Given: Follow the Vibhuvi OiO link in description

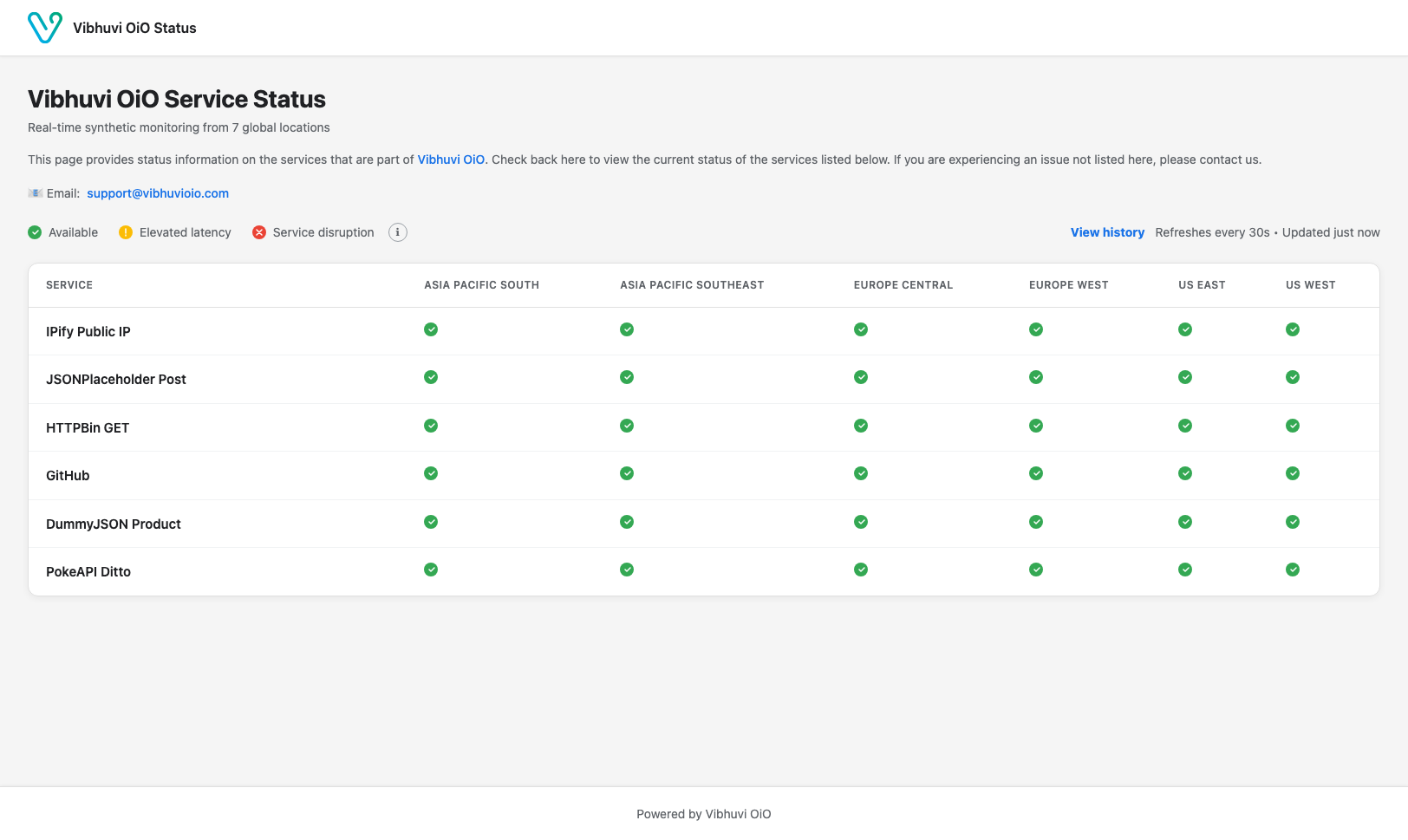Looking at the screenshot, I should tap(451, 160).
